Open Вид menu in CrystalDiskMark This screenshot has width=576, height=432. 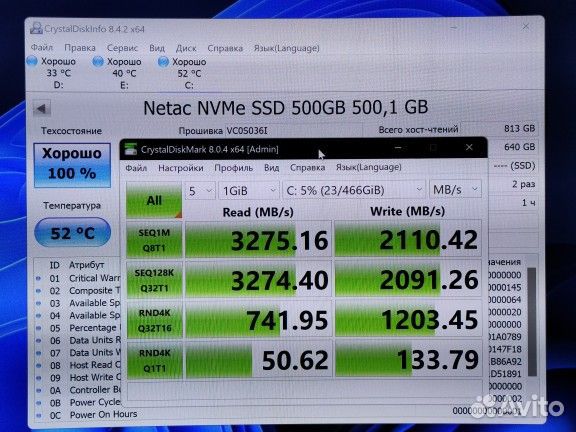coord(271,168)
